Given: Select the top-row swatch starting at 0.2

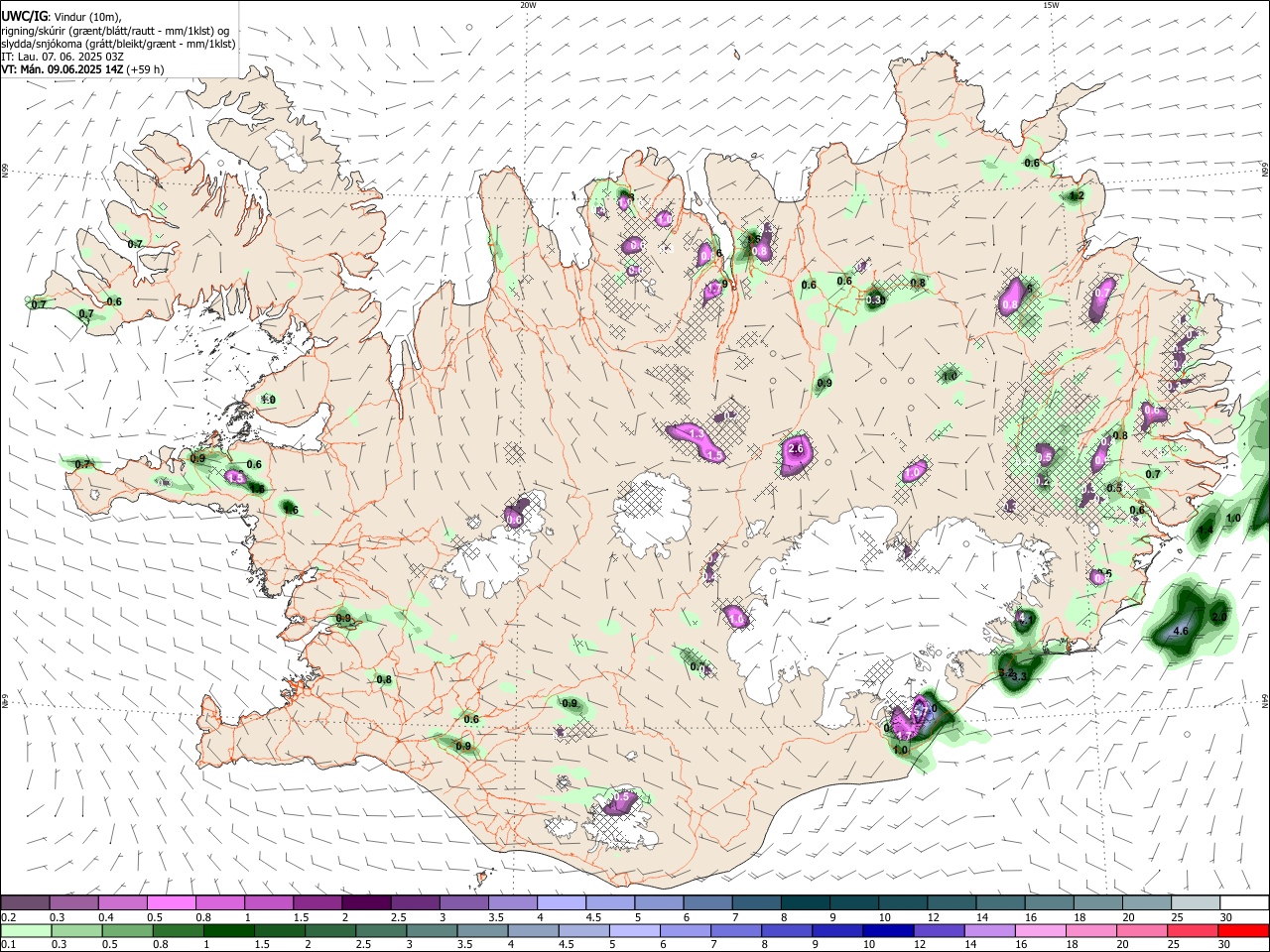Looking at the screenshot, I should click(x=25, y=903).
